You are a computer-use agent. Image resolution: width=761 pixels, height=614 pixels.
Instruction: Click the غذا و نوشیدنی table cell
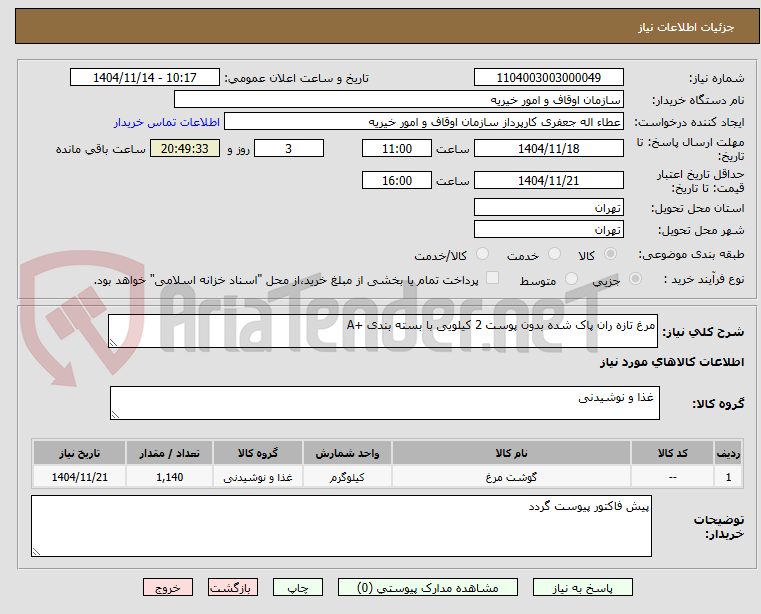(x=258, y=478)
